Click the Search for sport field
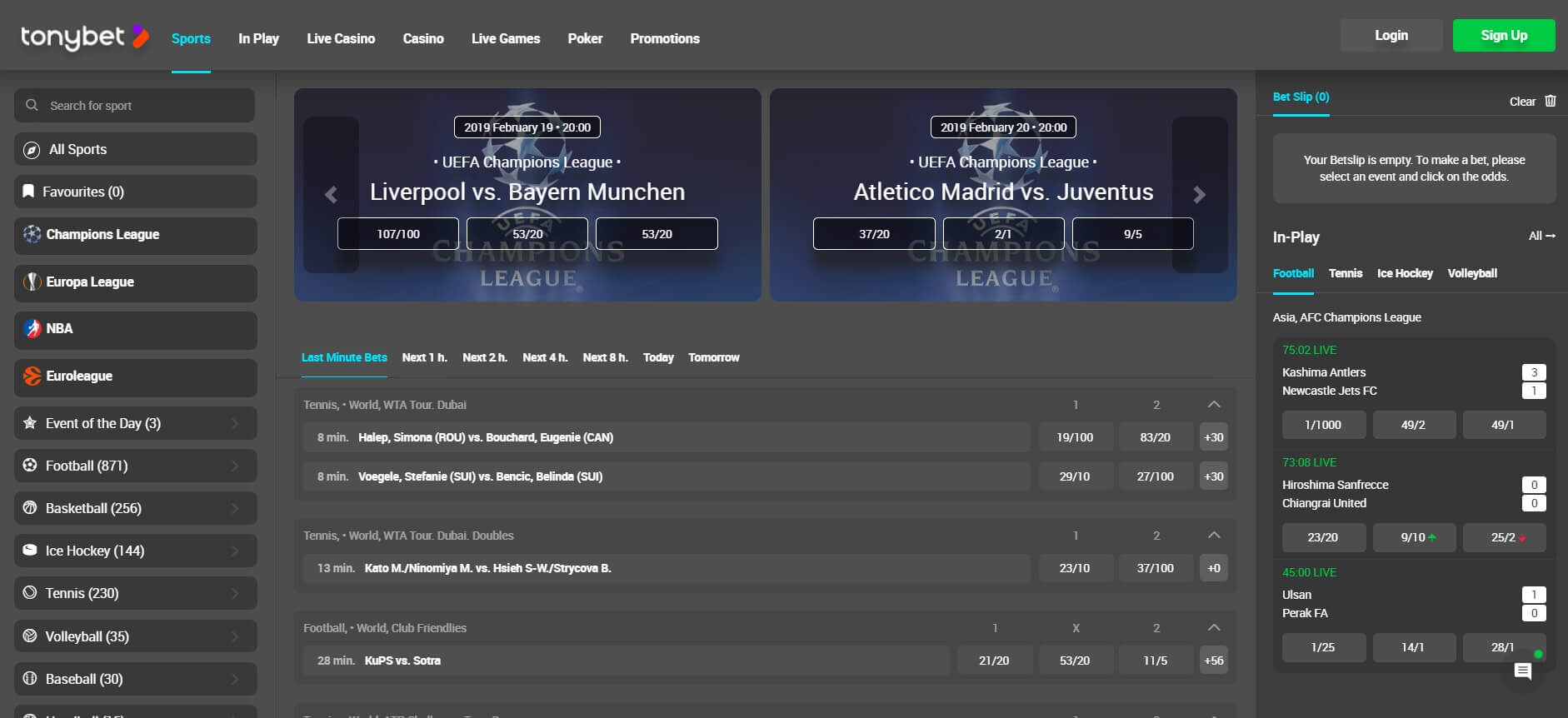This screenshot has height=718, width=1568. [x=134, y=106]
